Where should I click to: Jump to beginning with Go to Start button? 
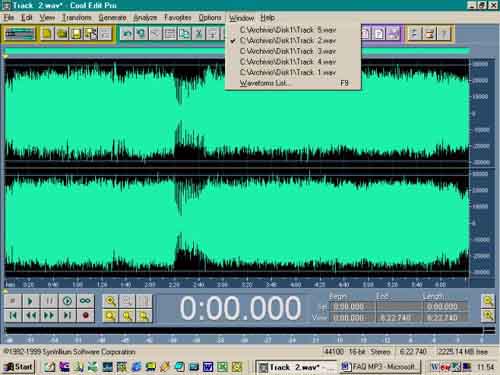pyautogui.click(x=13, y=315)
